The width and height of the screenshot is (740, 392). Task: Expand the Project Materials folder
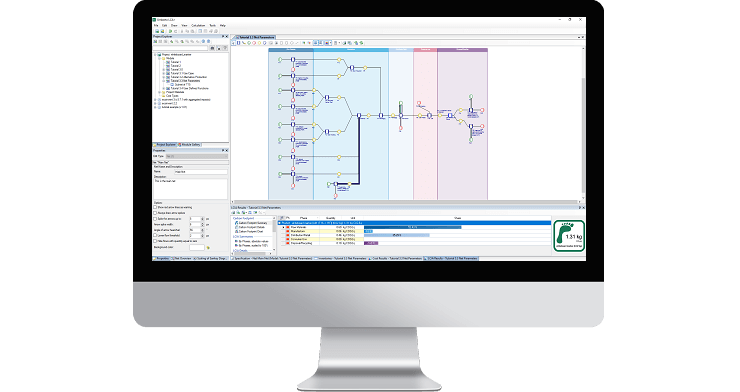pos(160,92)
